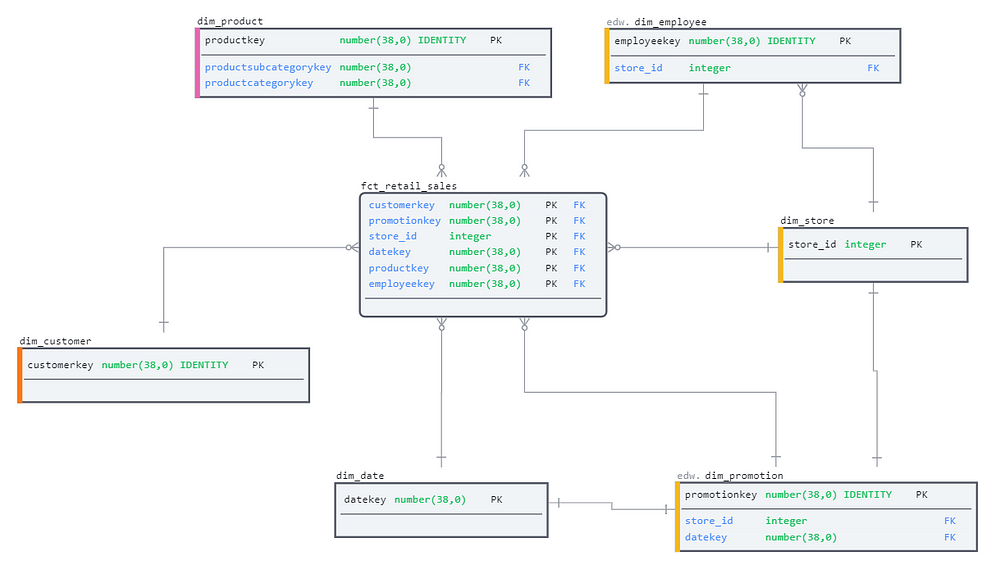
Task: Click PK marker of productkey in dim_product
Action: [x=496, y=40]
